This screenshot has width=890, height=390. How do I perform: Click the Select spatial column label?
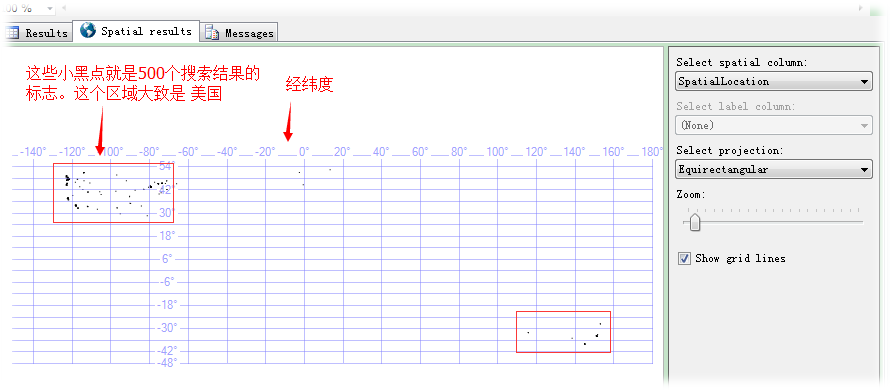[740, 62]
